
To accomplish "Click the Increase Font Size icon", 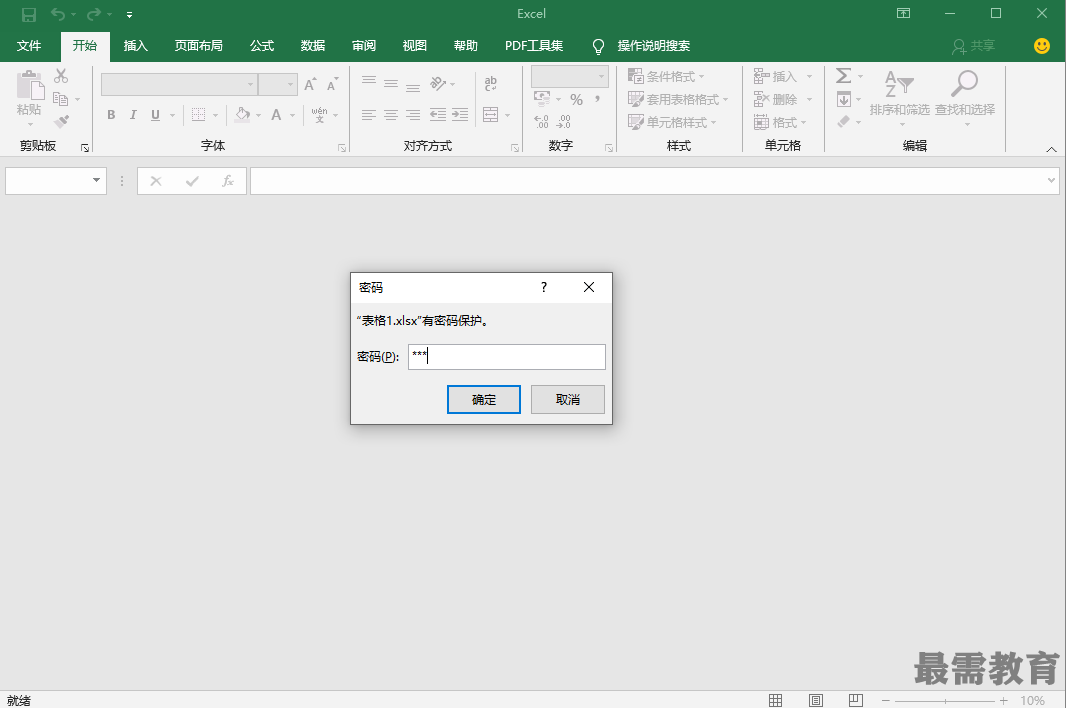I will [x=310, y=84].
